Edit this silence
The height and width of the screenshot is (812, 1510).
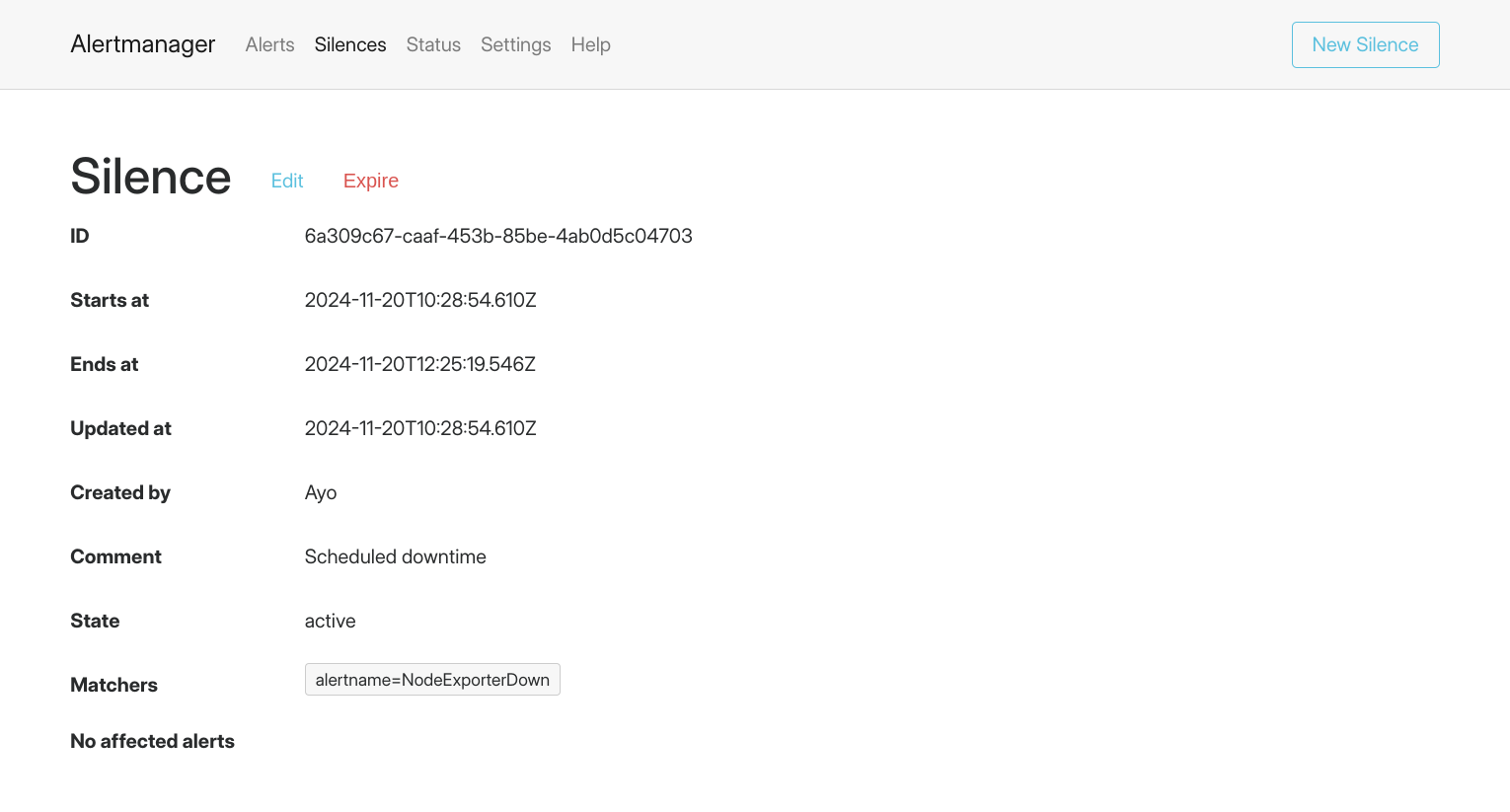(x=287, y=181)
